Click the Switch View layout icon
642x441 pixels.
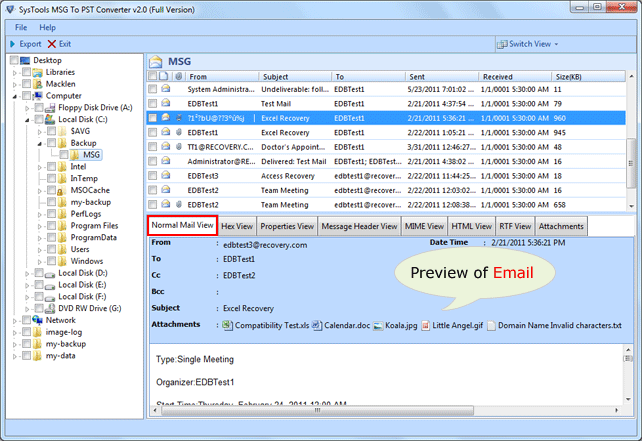502,44
